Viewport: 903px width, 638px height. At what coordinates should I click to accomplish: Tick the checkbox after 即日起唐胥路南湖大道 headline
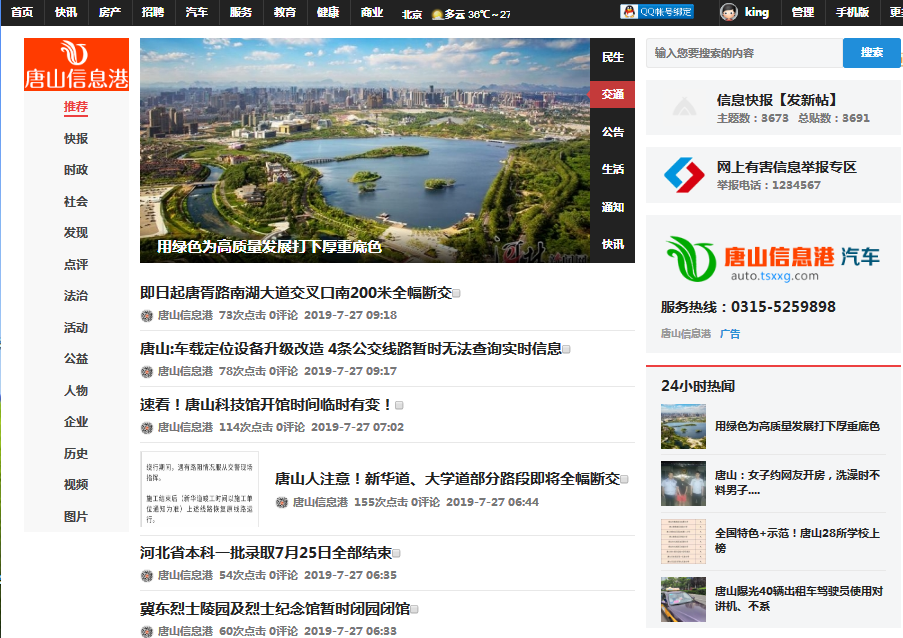[x=457, y=293]
